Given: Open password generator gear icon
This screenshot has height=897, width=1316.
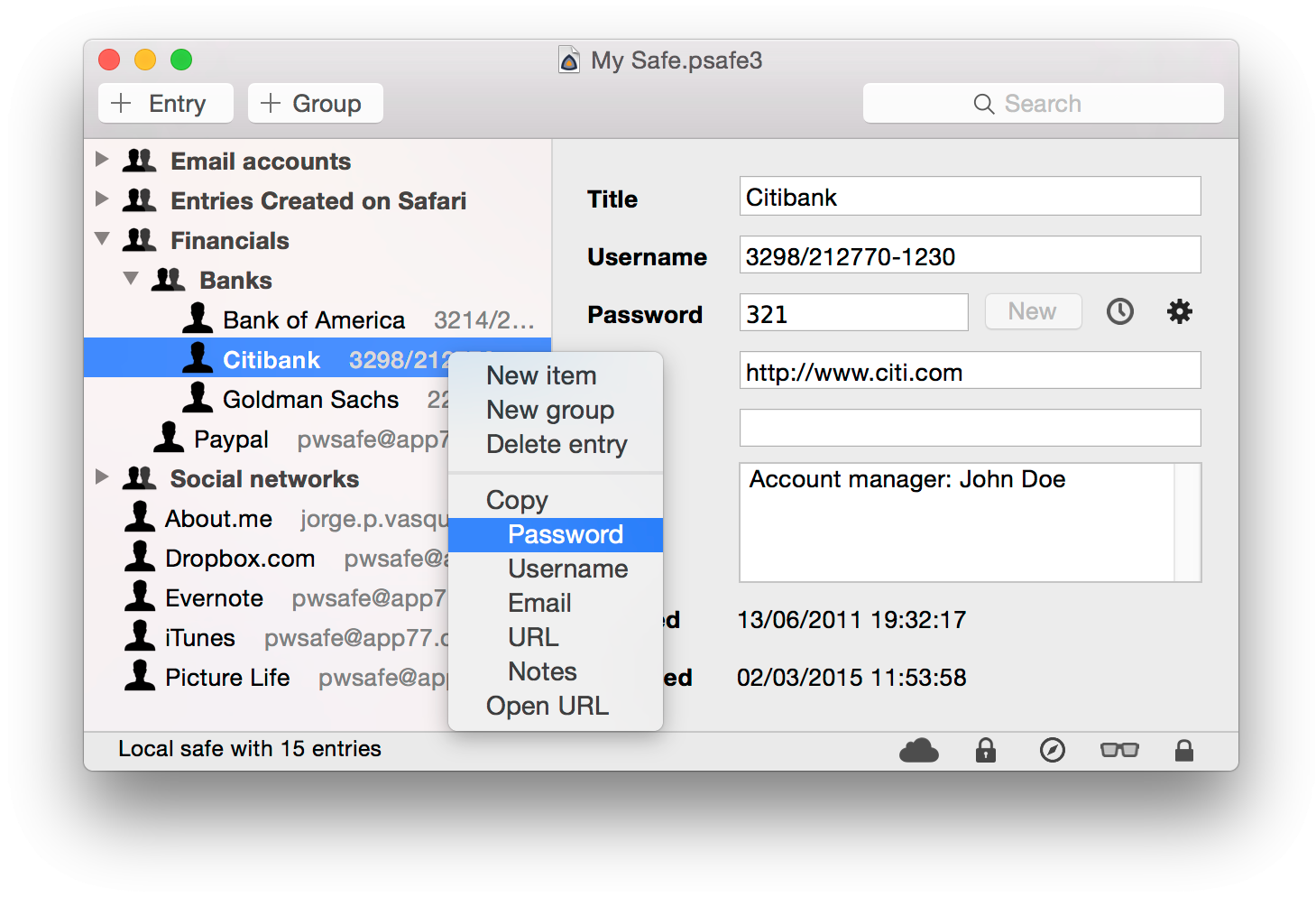Looking at the screenshot, I should tap(1180, 312).
